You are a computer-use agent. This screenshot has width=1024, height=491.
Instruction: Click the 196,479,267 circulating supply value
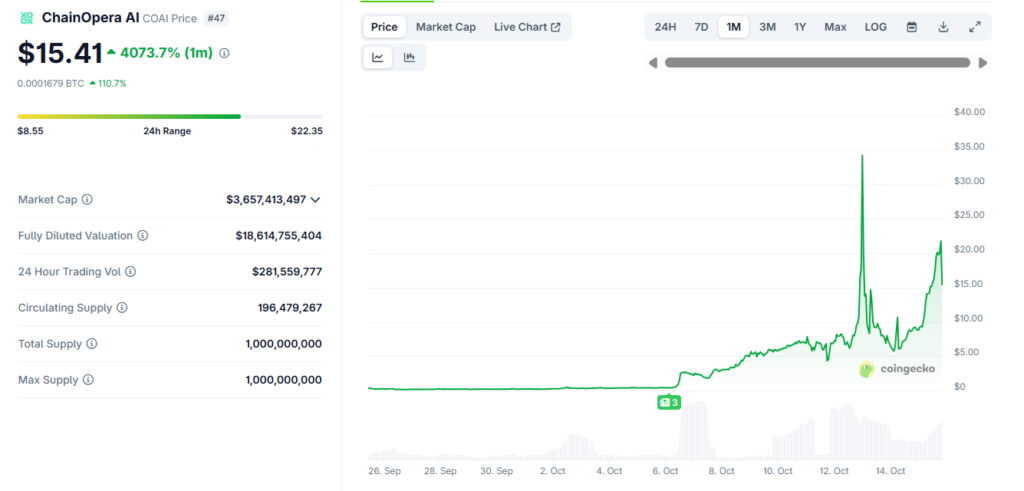coord(290,308)
